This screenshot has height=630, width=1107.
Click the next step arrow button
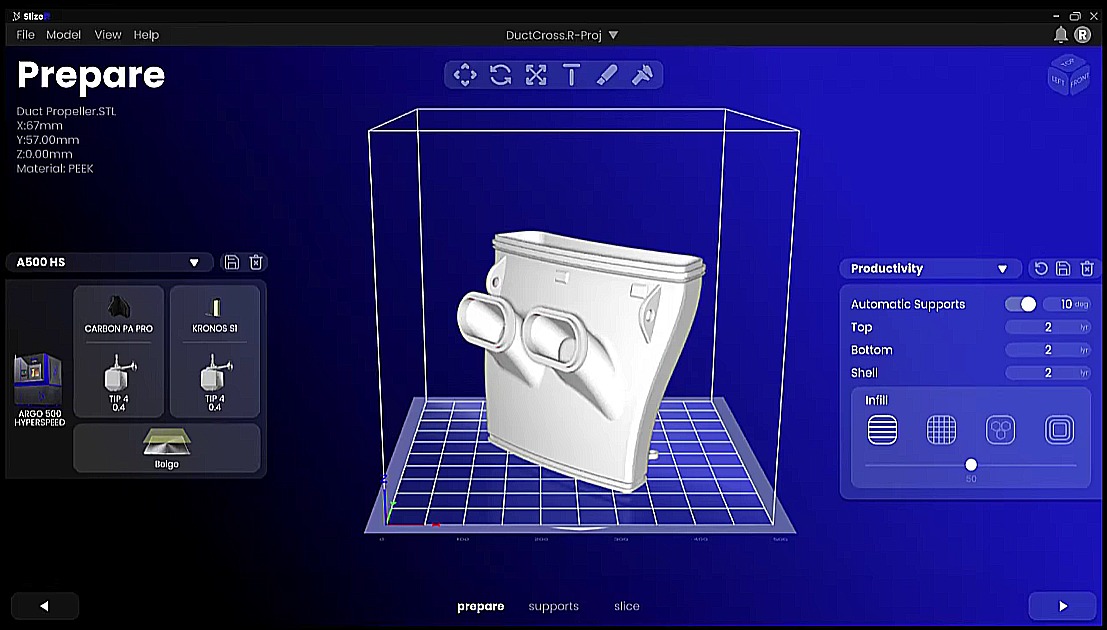(1062, 606)
